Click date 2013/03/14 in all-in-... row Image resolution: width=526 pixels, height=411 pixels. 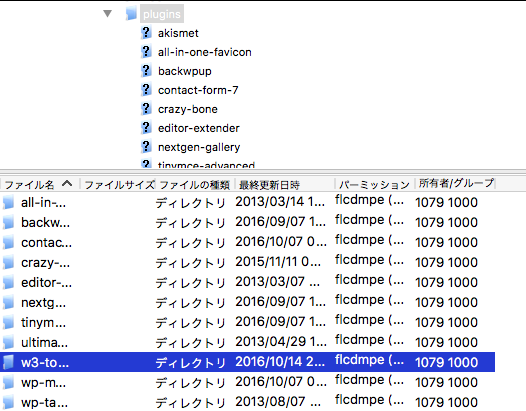coord(280,202)
